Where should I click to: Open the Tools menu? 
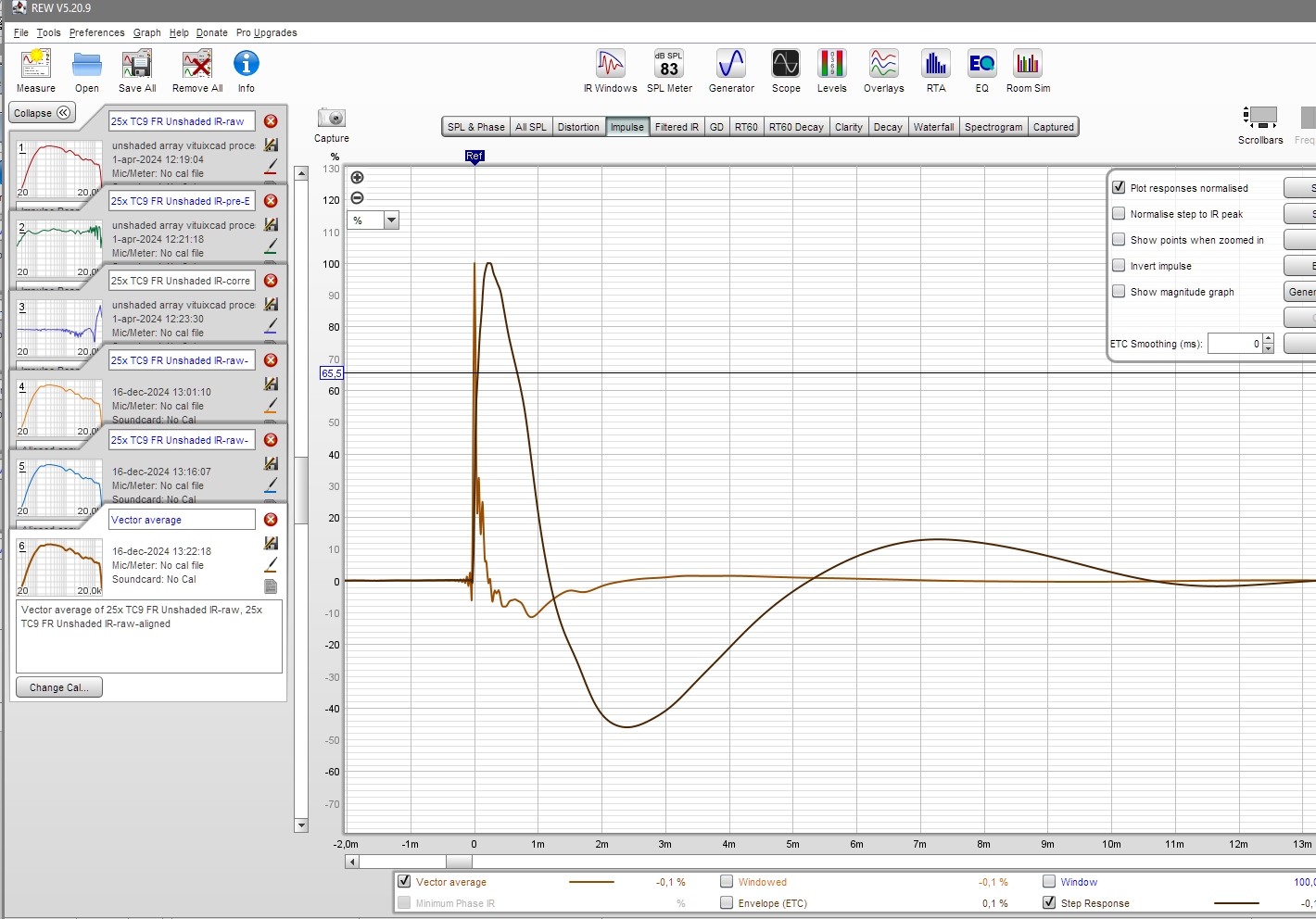(49, 32)
